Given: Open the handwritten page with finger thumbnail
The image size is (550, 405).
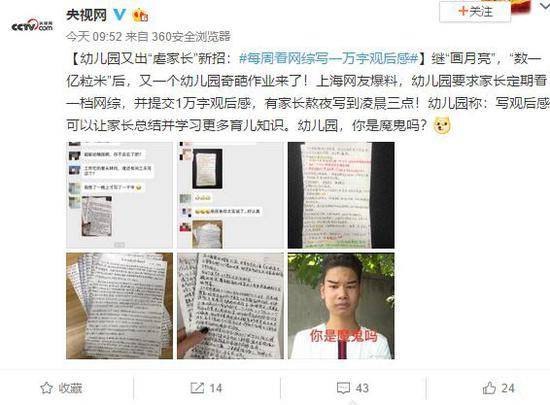Looking at the screenshot, I should point(230,306).
